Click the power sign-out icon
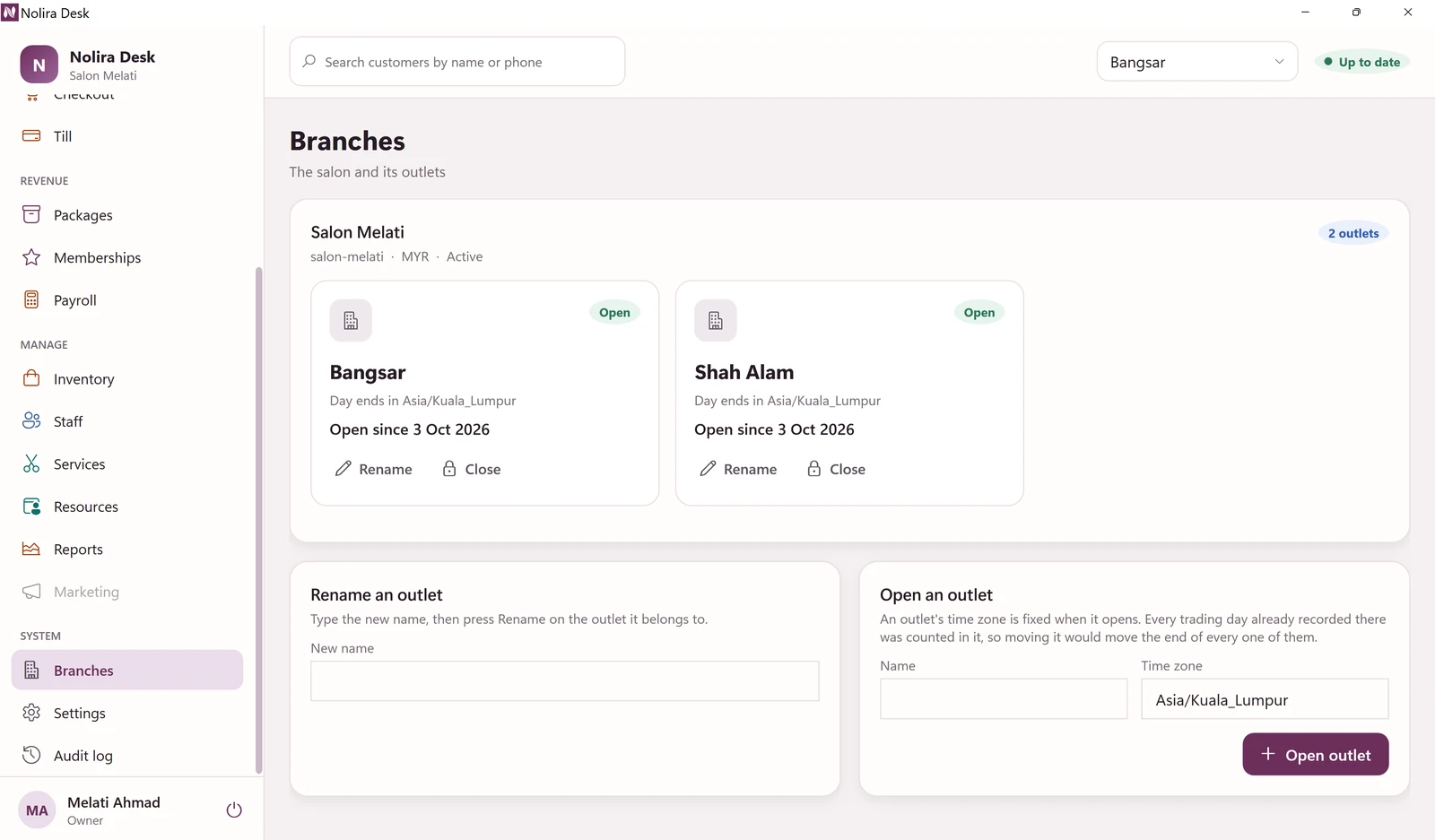Viewport: 1435px width, 840px height. pyautogui.click(x=234, y=810)
